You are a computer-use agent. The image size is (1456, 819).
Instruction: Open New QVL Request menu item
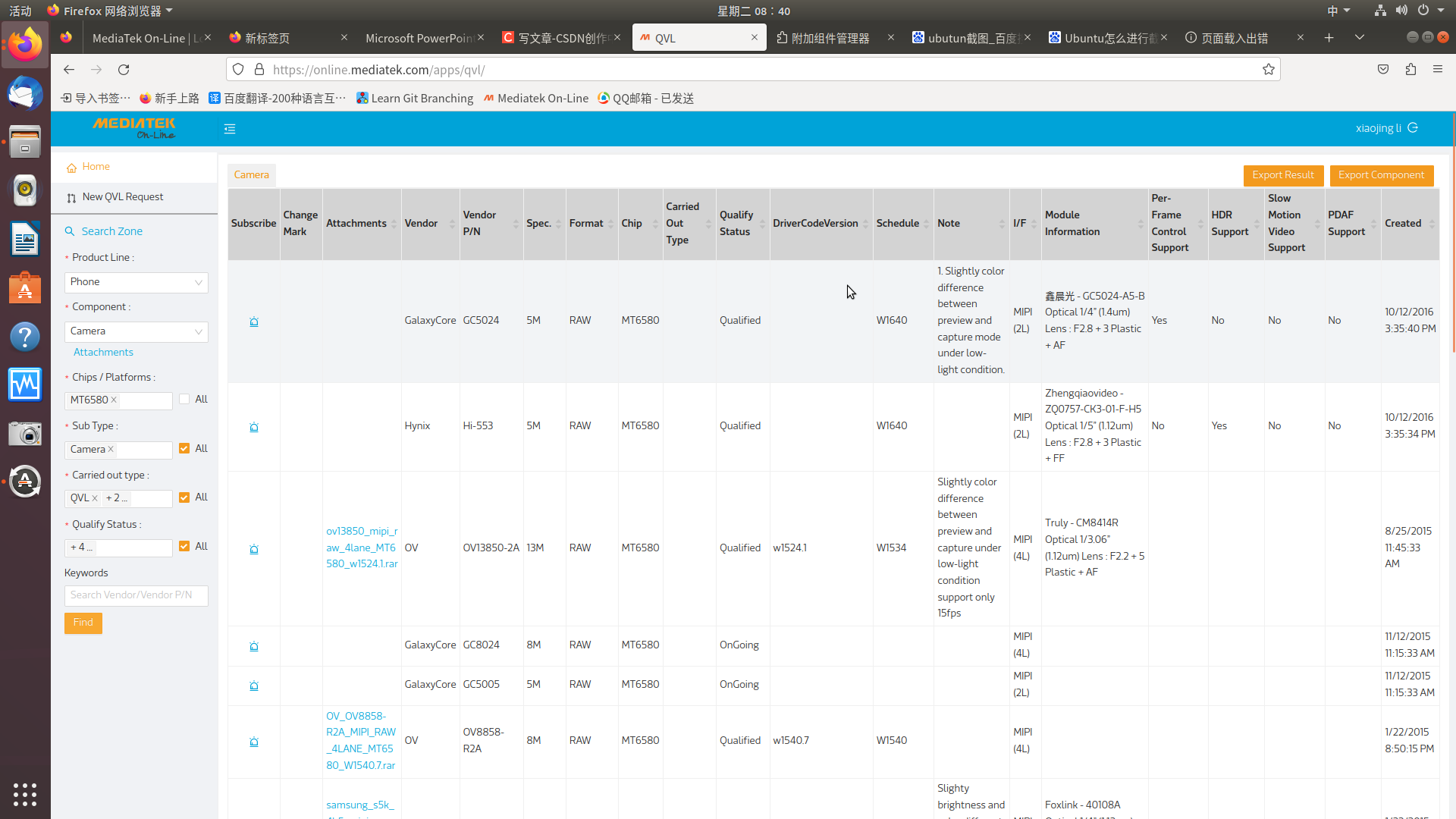point(123,197)
